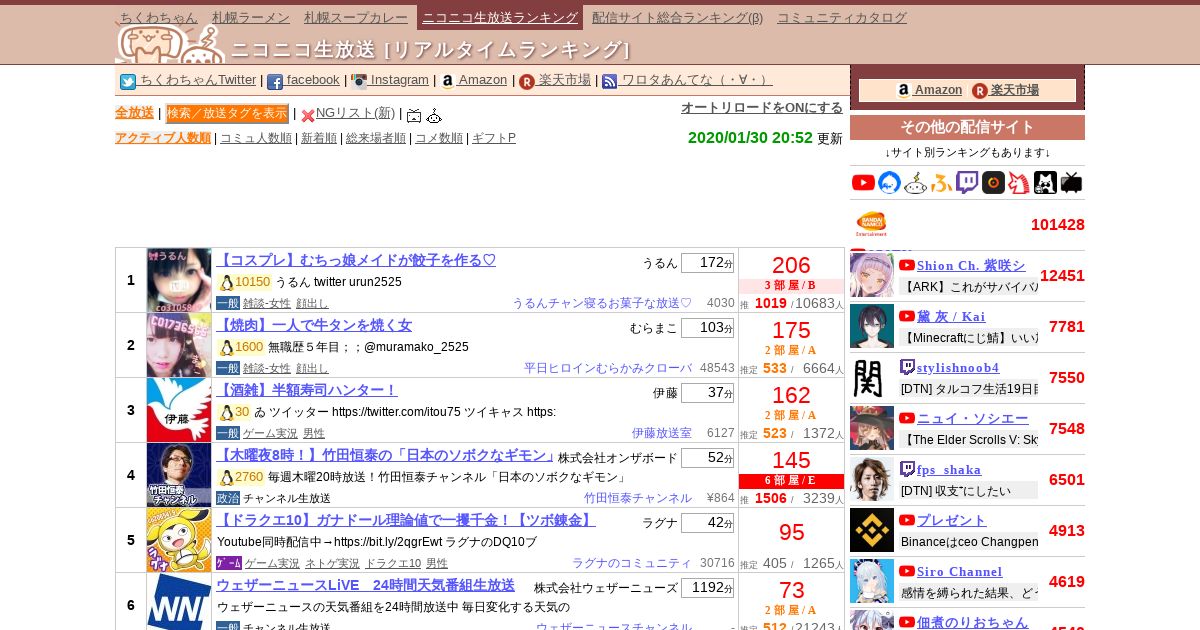Click the small TV icon after NGリスト
1200x630 pixels.
tap(414, 116)
